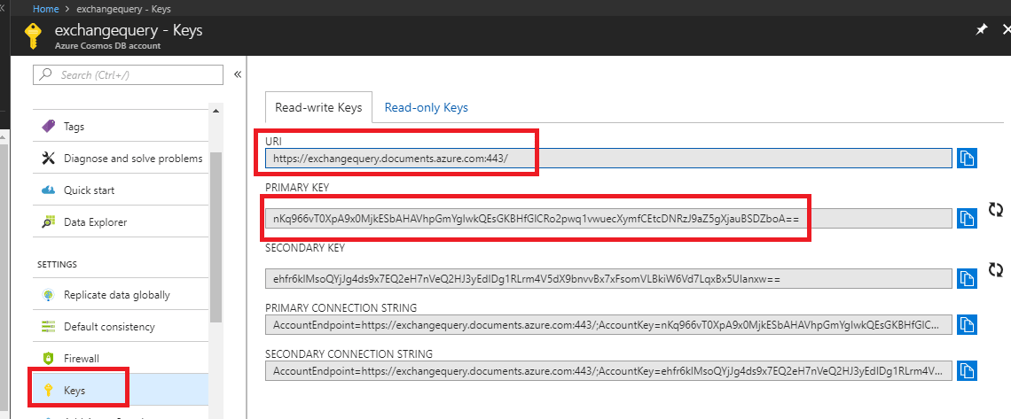Click the Data Explorer icon
The width and height of the screenshot is (1011, 419).
pos(48,222)
